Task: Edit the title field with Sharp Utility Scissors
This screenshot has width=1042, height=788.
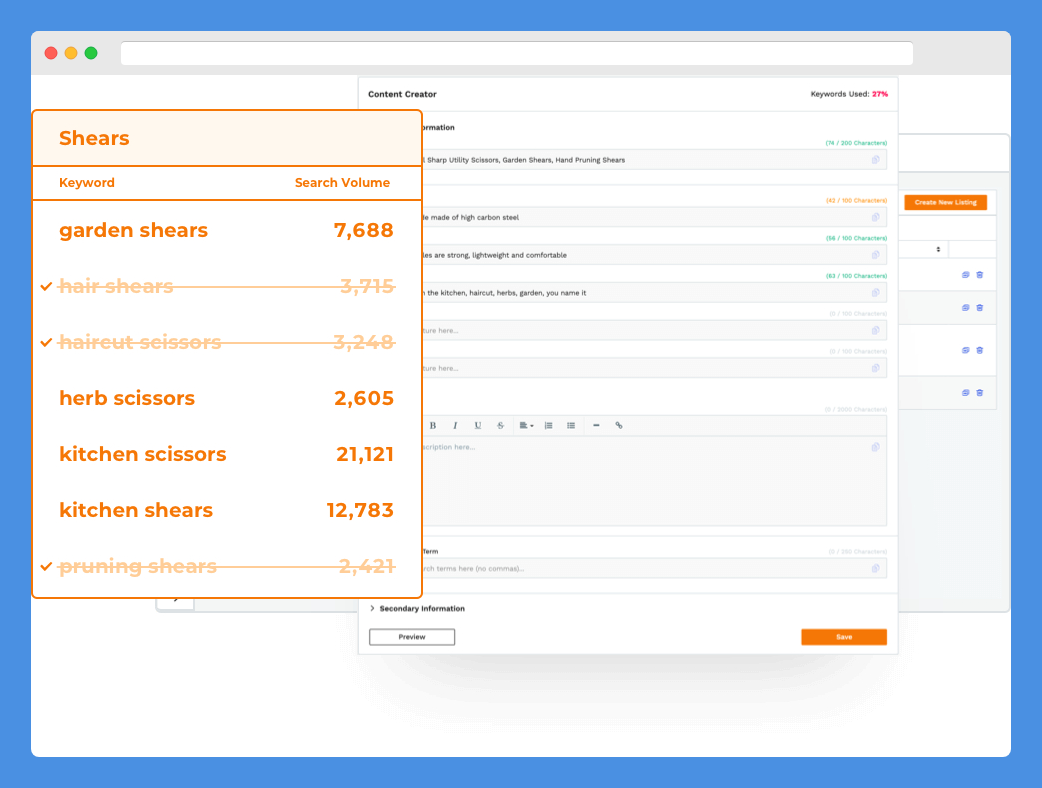Action: 654,159
